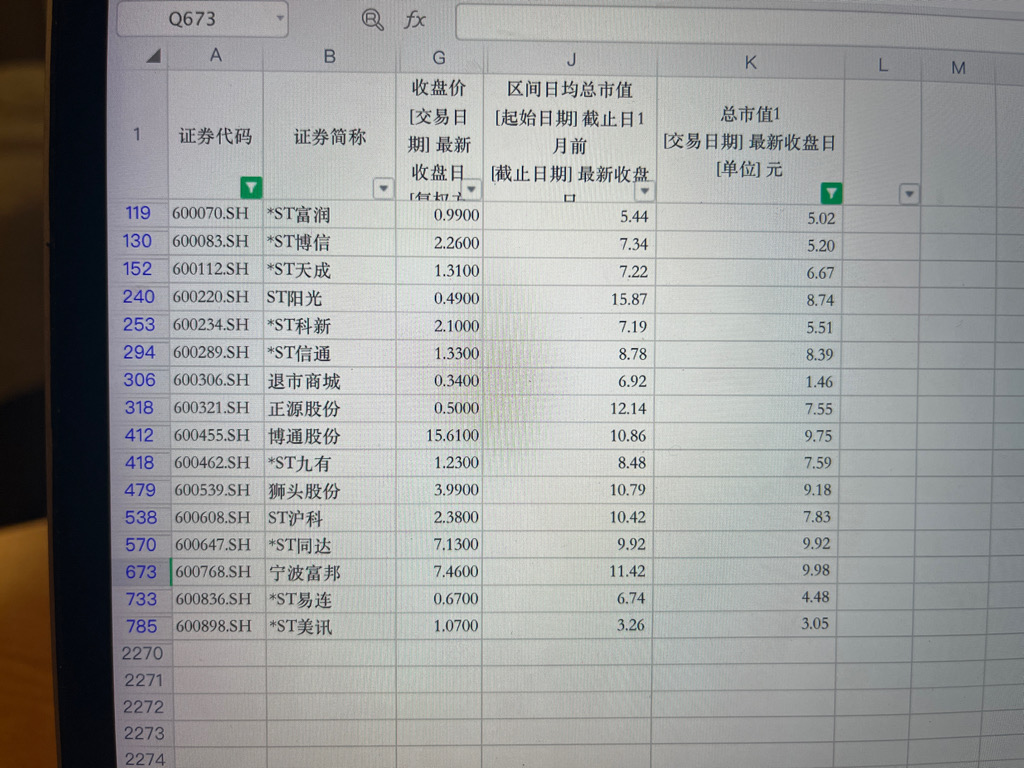Click the fx insert function icon
The image size is (1024, 768).
(x=415, y=20)
